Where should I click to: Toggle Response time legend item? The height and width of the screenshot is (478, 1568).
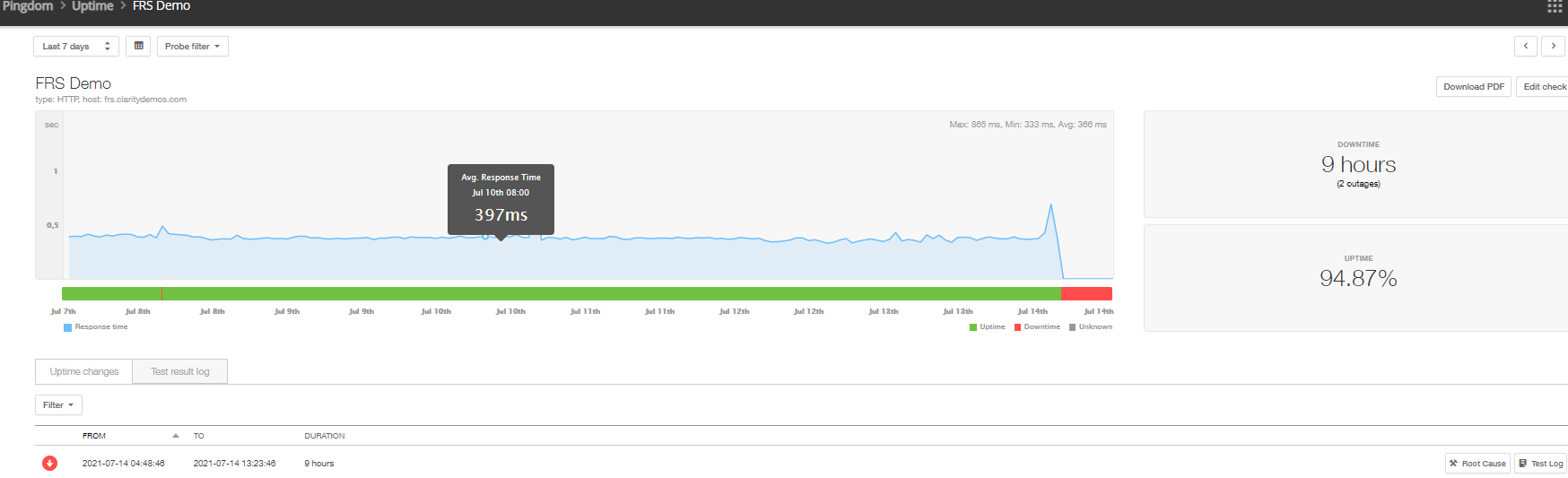tap(96, 327)
